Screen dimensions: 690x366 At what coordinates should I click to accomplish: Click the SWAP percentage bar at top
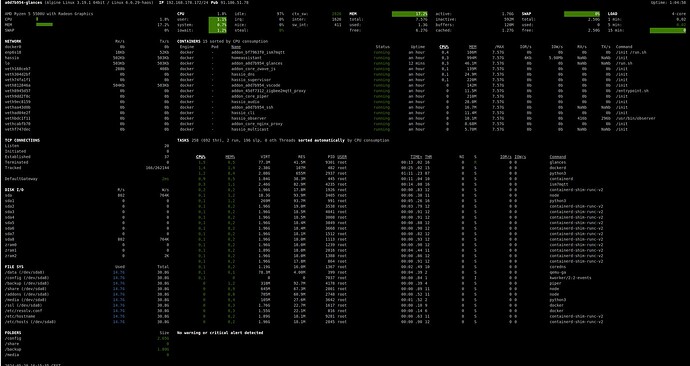(x=582, y=14)
